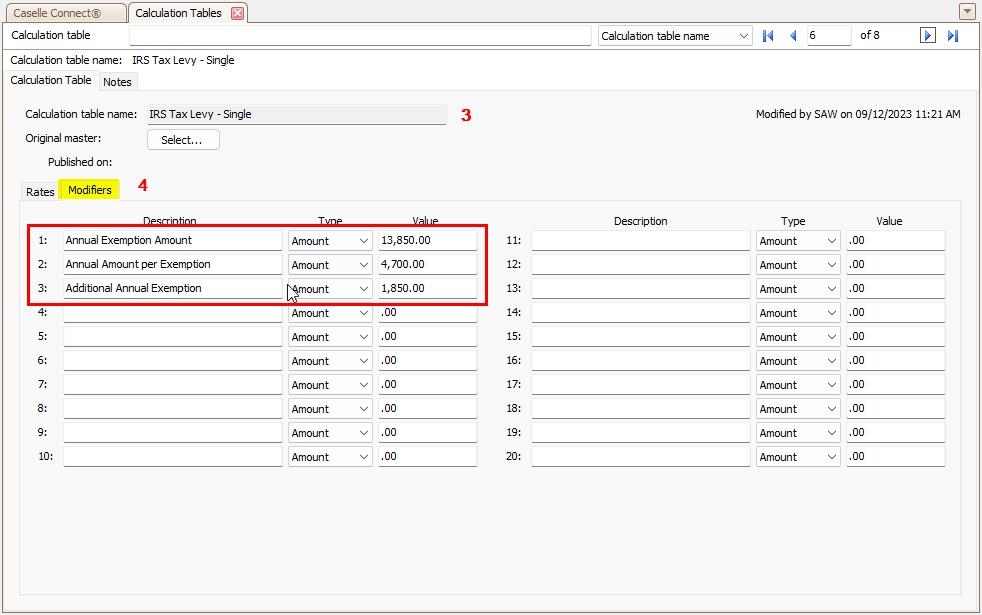Click the 1,850.00 value field
This screenshot has width=982, height=615.
click(428, 289)
